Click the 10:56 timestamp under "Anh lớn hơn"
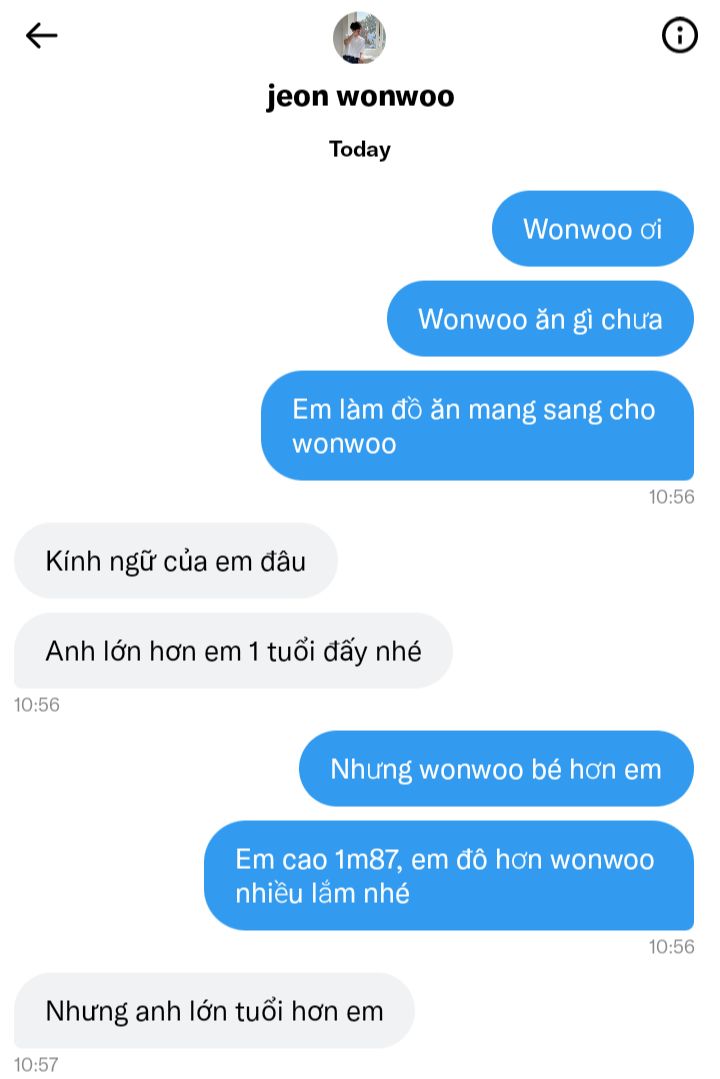This screenshot has height=1079, width=720. pyautogui.click(x=37, y=705)
